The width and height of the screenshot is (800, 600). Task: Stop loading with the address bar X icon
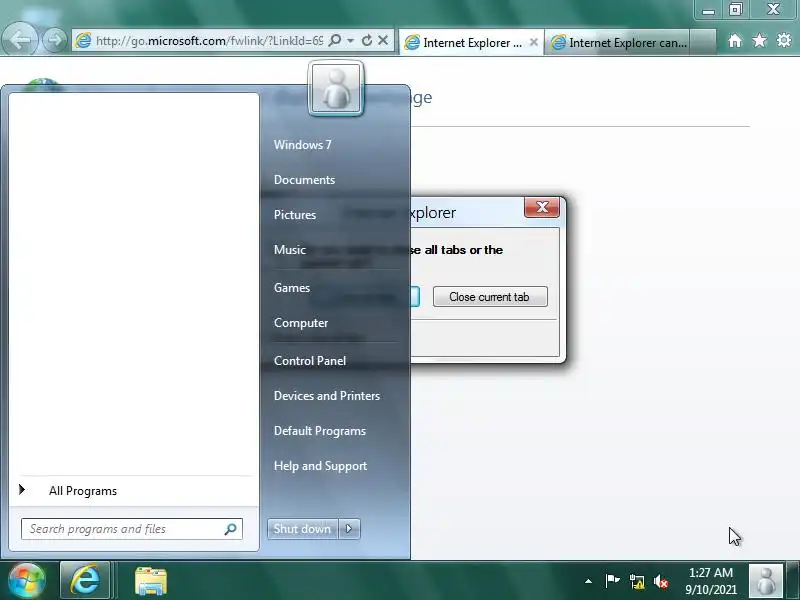383,40
